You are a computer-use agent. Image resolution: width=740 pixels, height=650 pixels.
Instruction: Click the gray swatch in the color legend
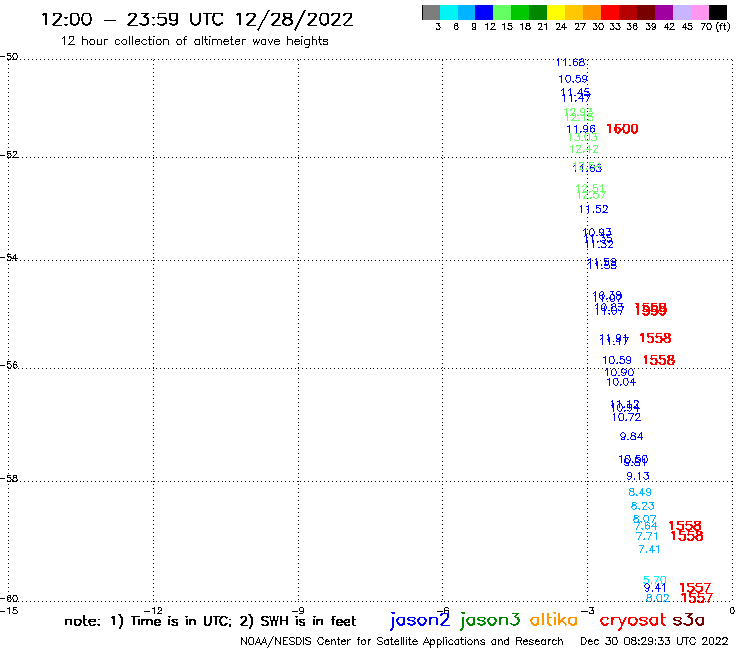click(431, 12)
